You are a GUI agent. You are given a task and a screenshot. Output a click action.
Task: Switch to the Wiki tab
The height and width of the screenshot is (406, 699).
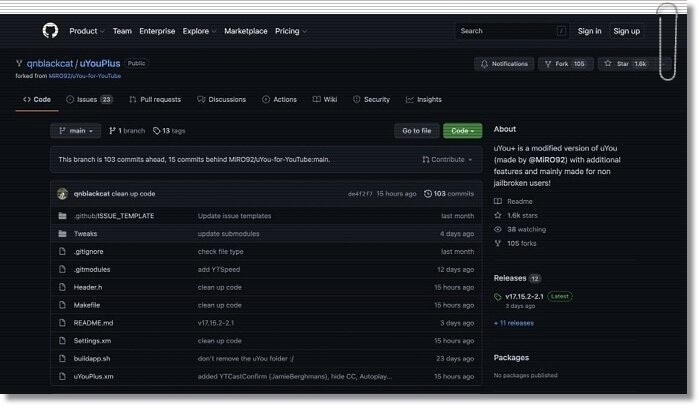point(325,99)
